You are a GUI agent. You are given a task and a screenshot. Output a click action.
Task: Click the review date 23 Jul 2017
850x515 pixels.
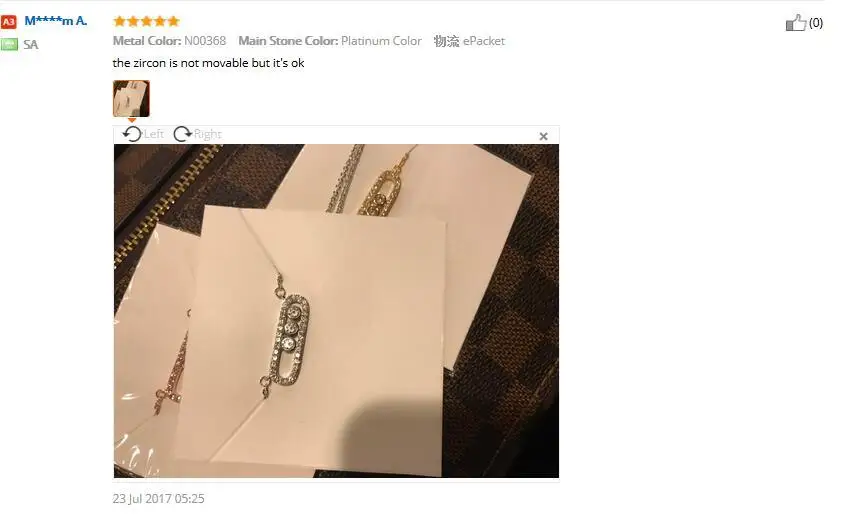pyautogui.click(x=158, y=499)
